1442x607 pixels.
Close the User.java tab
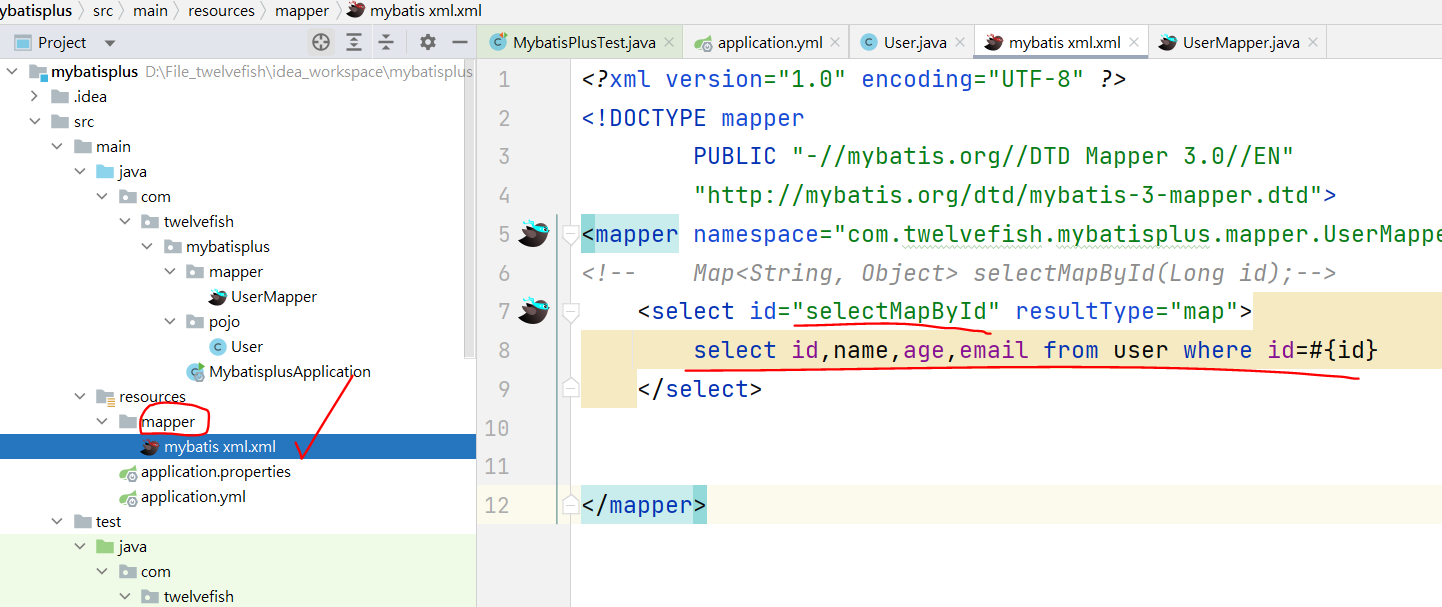(x=960, y=43)
